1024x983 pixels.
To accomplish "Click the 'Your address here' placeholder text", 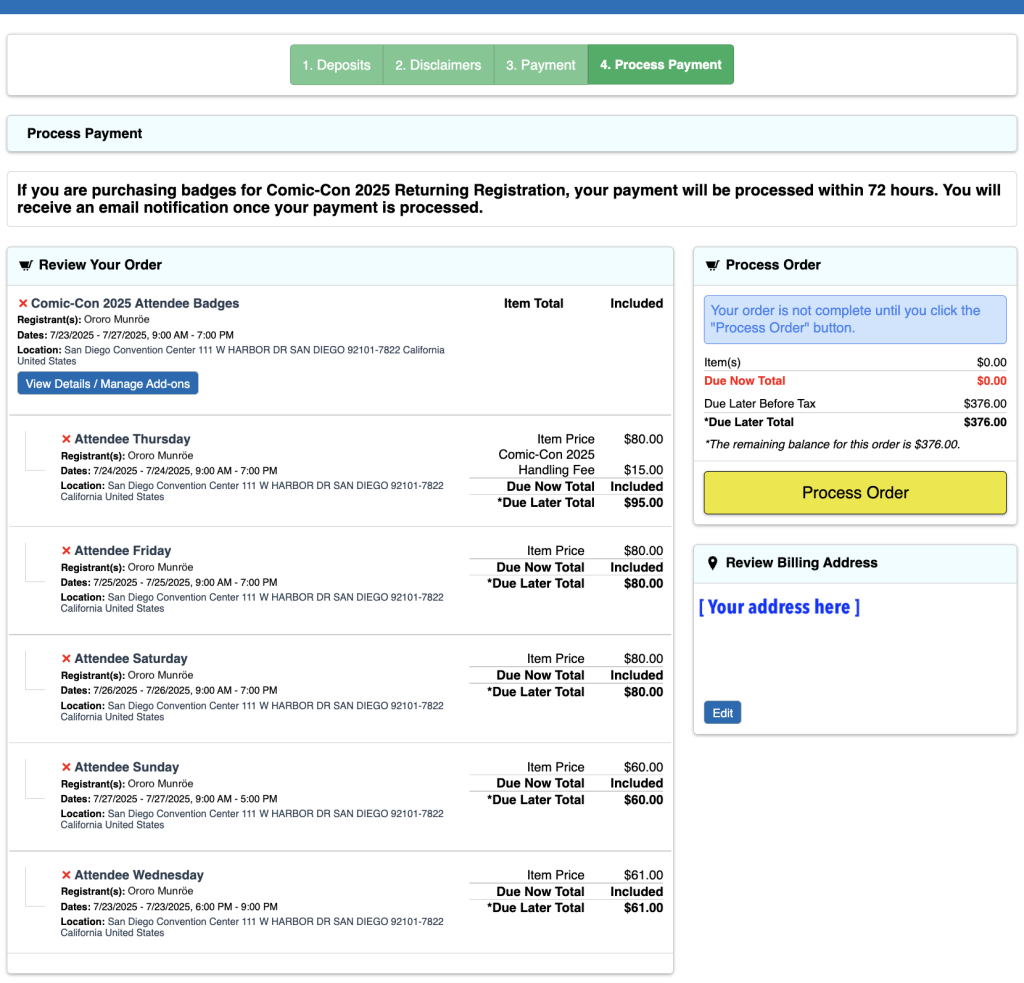I will [779, 607].
